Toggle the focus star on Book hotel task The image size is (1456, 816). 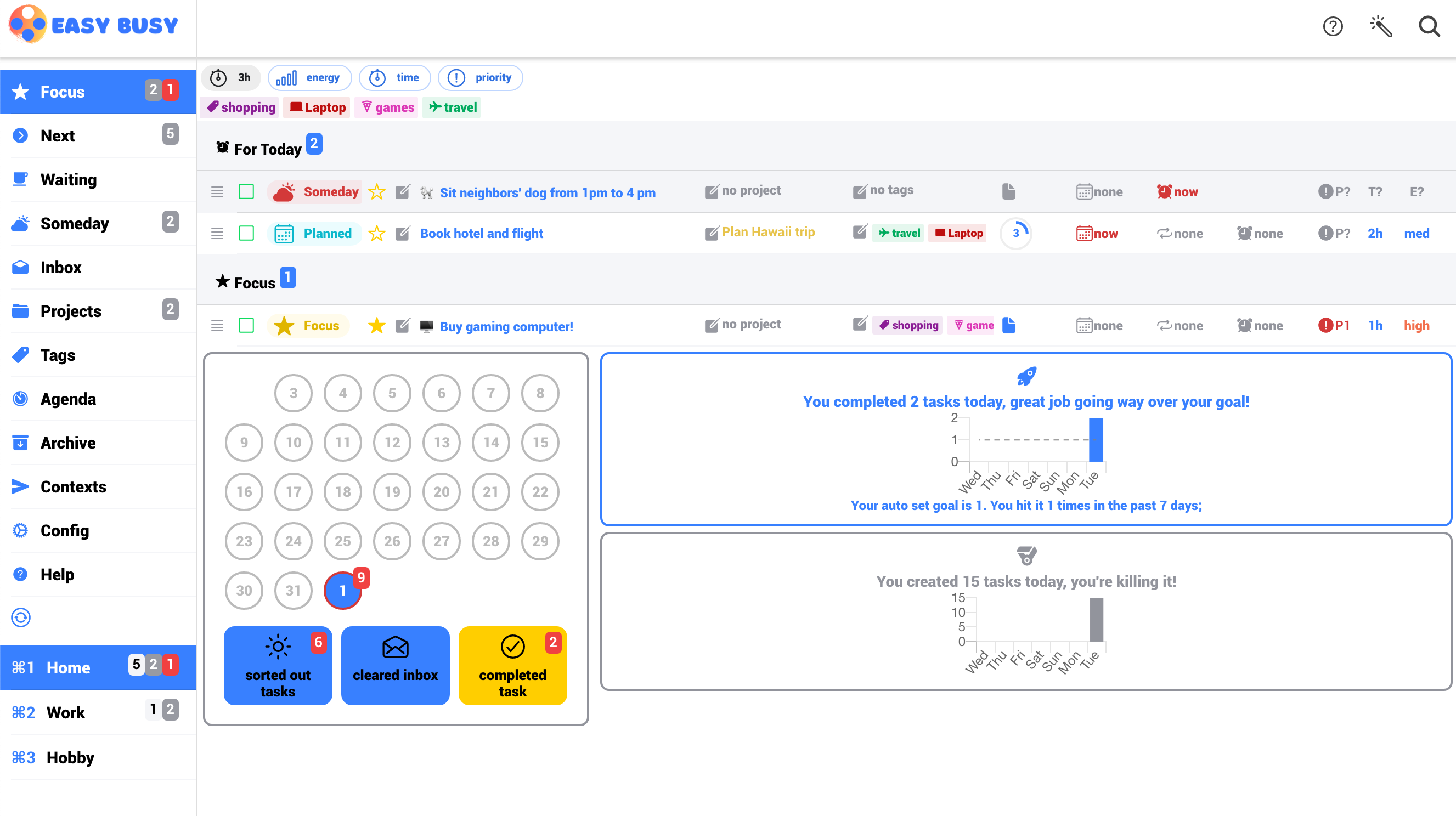point(376,233)
